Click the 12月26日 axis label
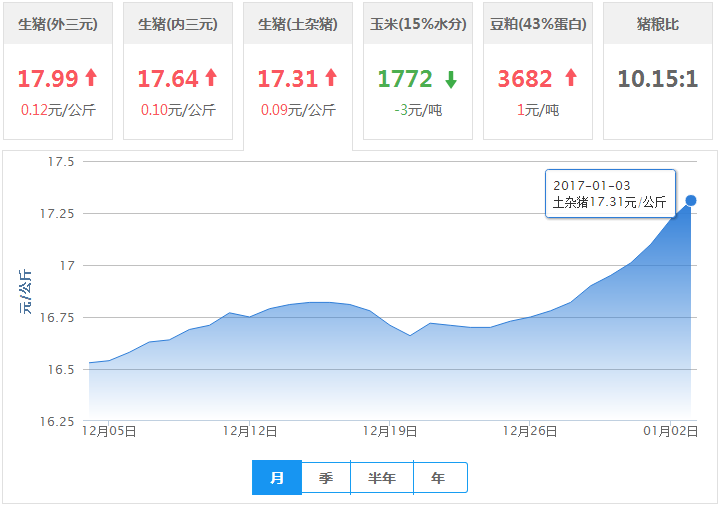This screenshot has width=722, height=511. click(x=530, y=431)
